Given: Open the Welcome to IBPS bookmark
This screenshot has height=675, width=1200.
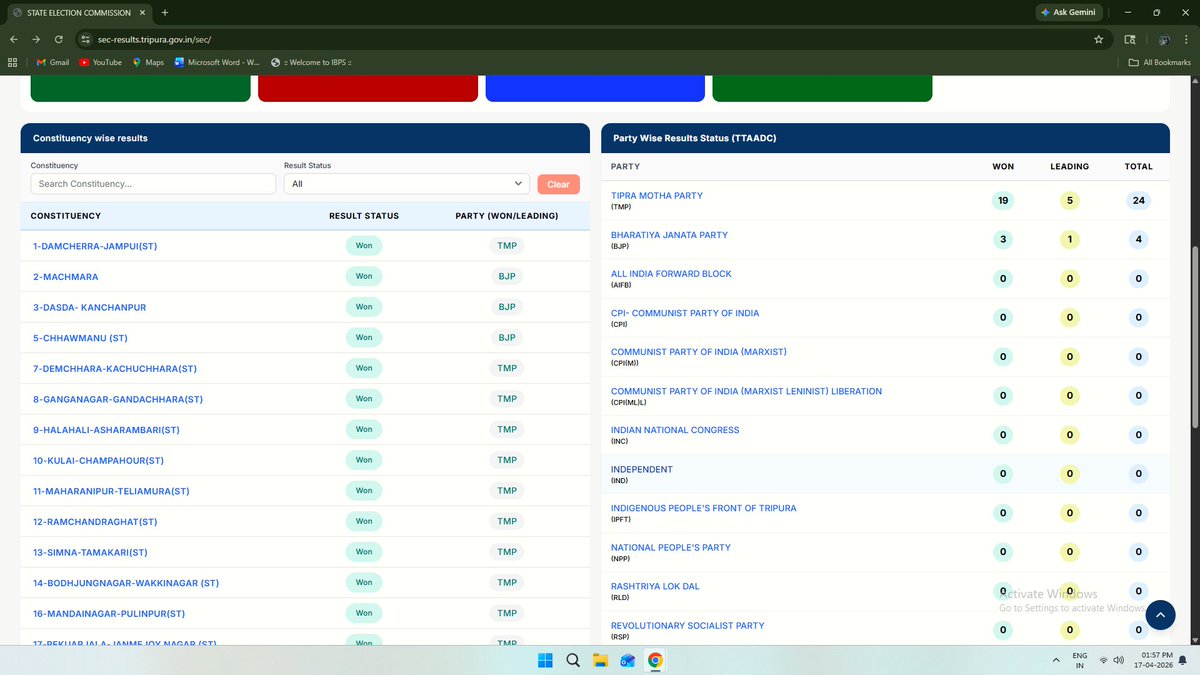Looking at the screenshot, I should coord(311,62).
